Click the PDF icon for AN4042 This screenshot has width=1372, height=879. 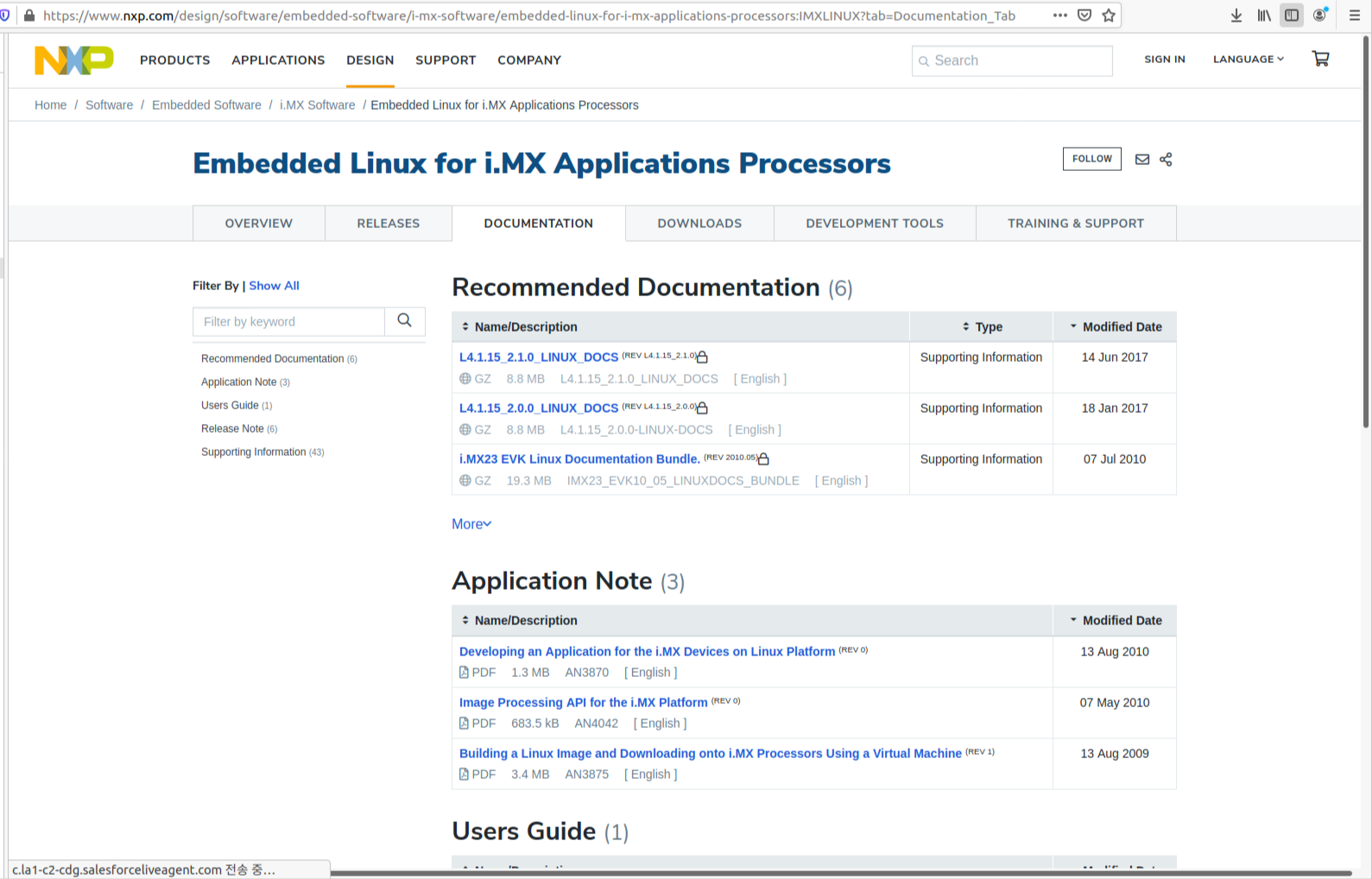(464, 723)
